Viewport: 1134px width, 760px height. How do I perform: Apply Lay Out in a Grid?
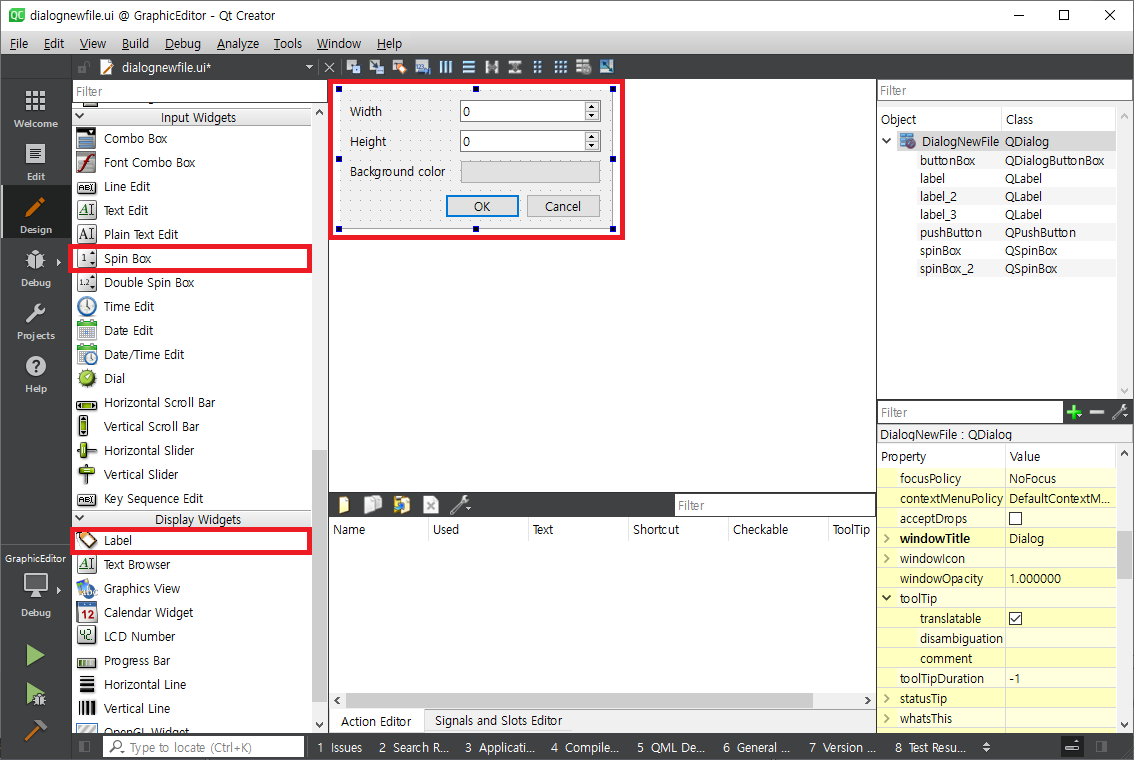560,67
